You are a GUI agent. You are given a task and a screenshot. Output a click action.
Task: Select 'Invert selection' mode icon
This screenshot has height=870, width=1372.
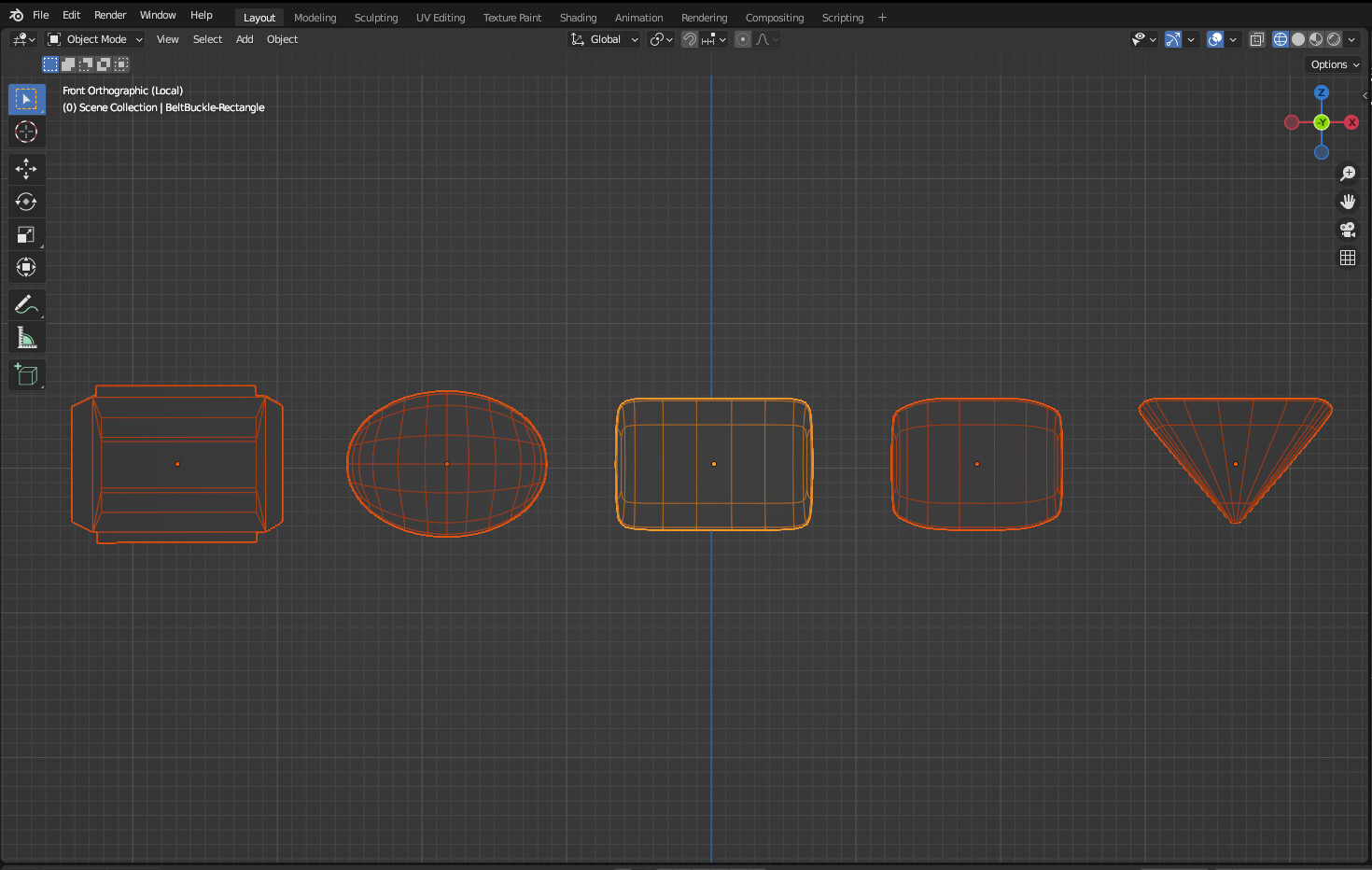click(x=104, y=64)
